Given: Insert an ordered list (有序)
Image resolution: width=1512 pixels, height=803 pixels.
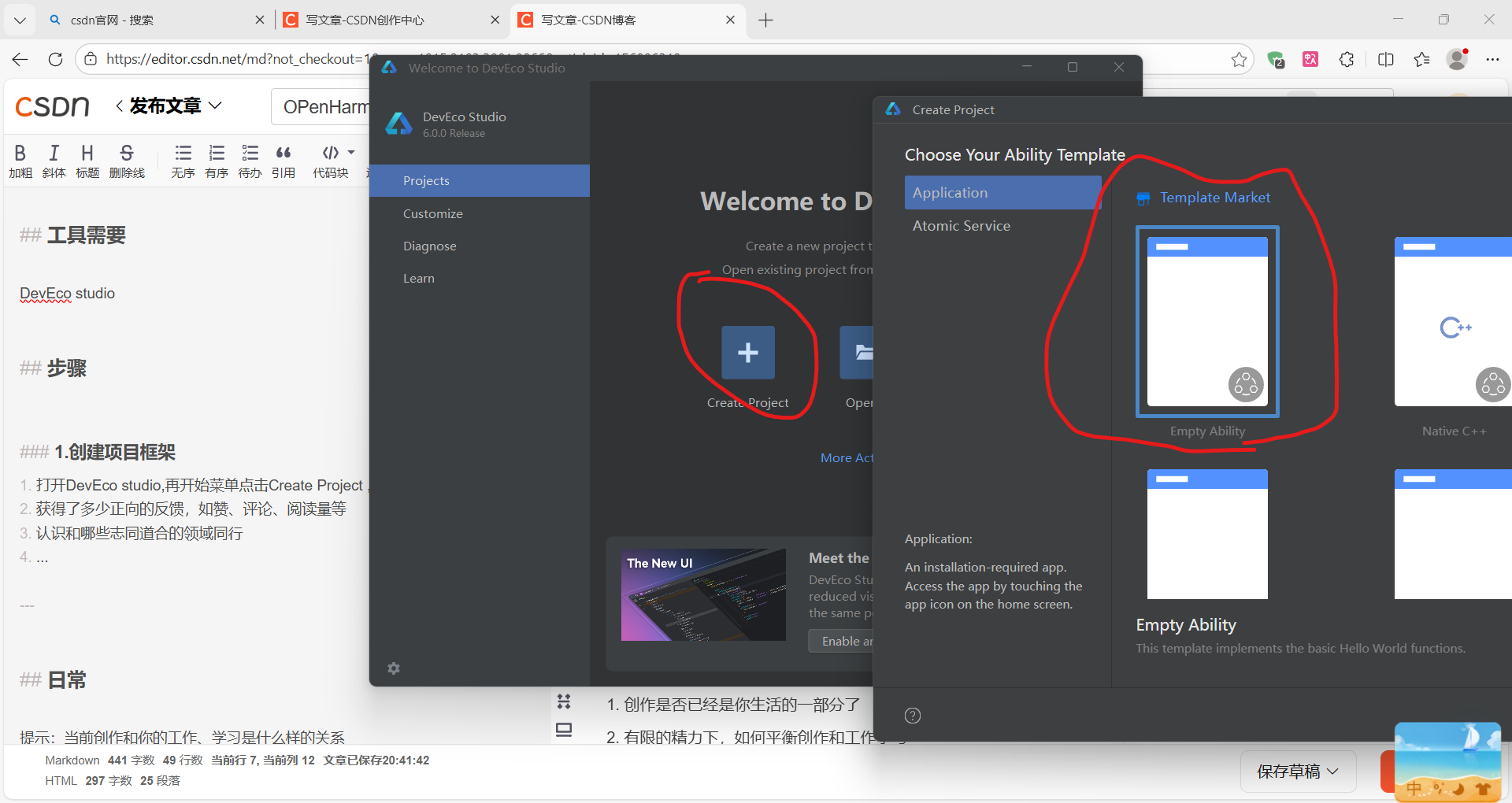Looking at the screenshot, I should 217,161.
